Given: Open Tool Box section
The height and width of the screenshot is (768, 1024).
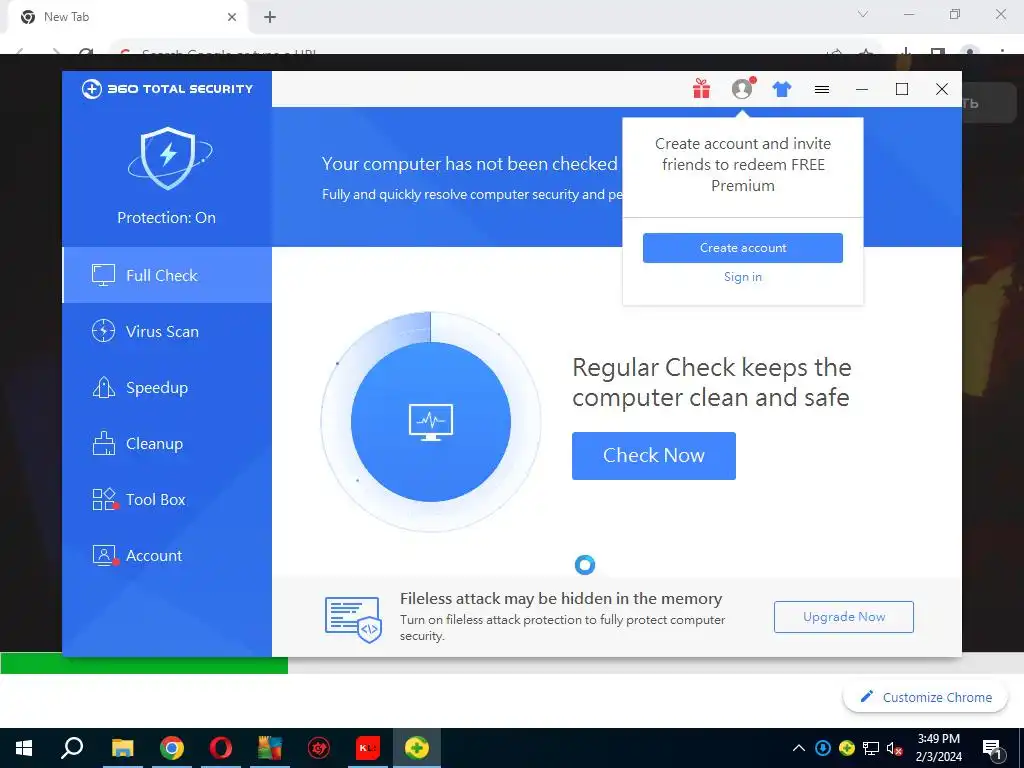Looking at the screenshot, I should (x=167, y=500).
